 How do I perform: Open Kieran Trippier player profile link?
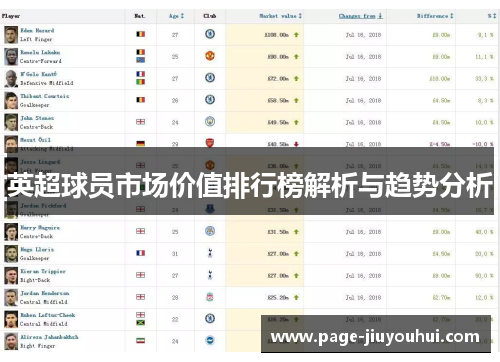[x=43, y=271]
